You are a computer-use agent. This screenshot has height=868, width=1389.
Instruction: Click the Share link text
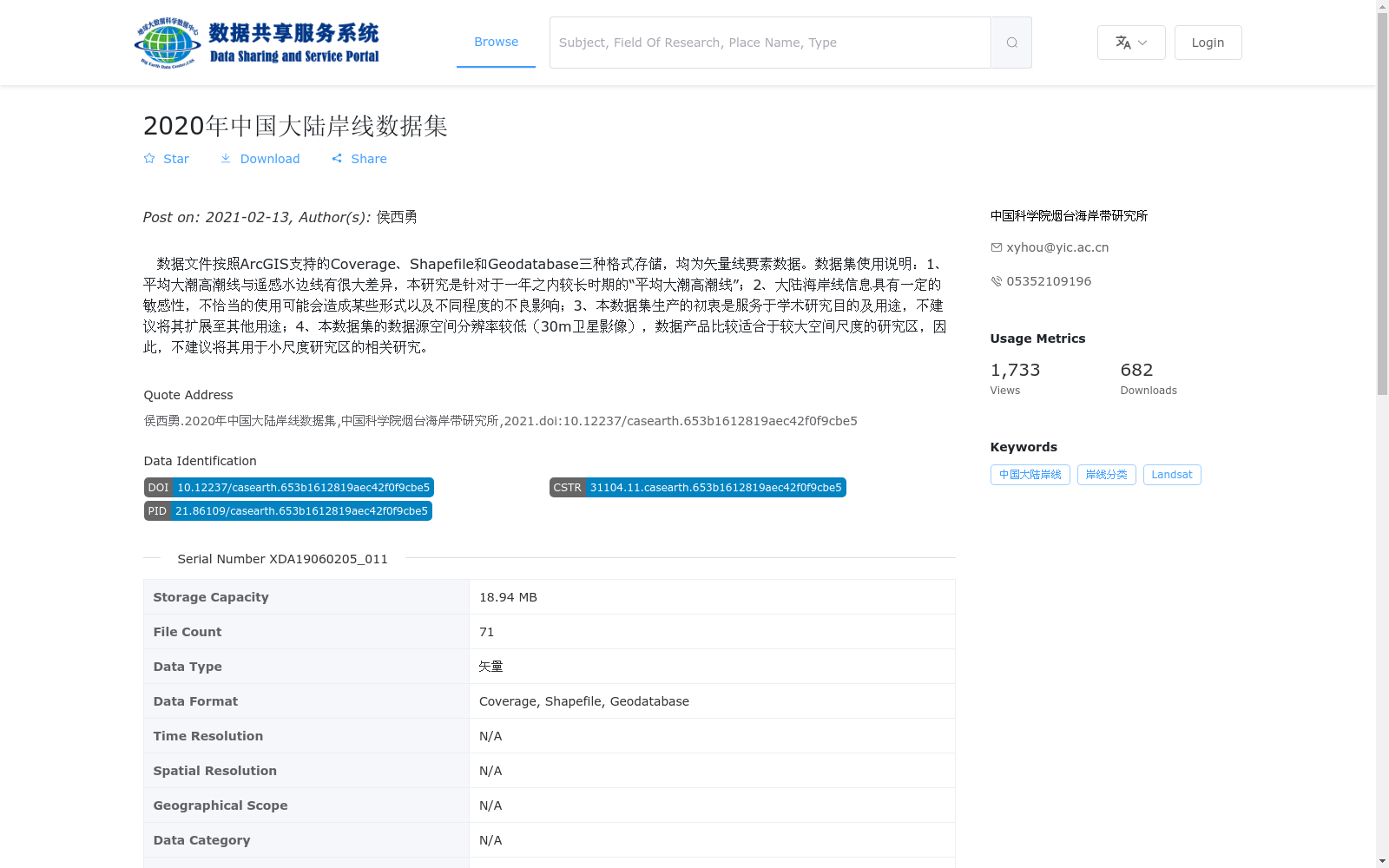click(x=369, y=159)
